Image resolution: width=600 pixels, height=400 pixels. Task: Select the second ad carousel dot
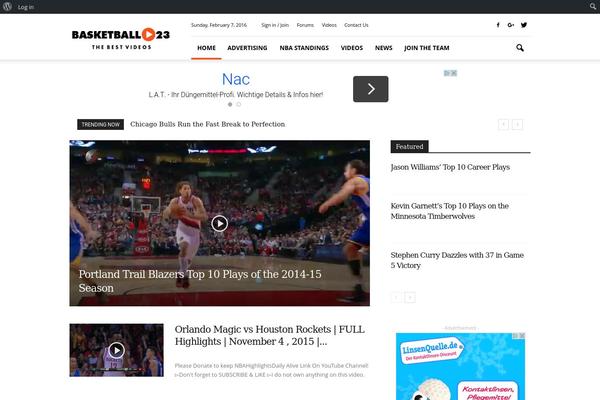pos(238,104)
